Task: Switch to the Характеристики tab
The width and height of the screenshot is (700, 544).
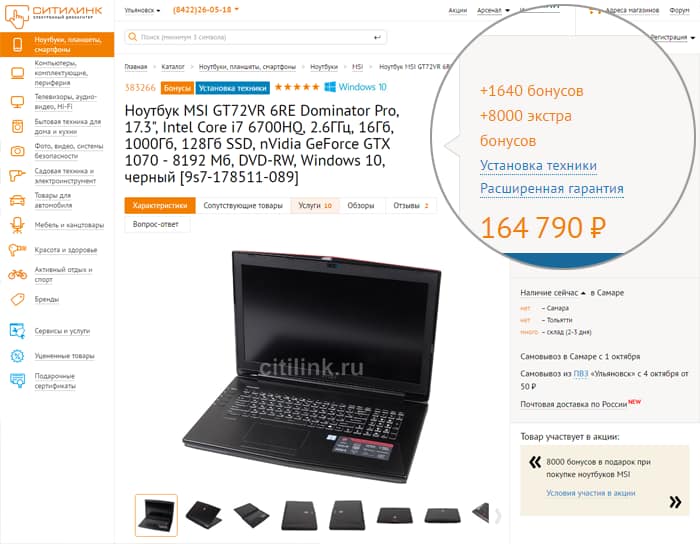Action: point(160,206)
